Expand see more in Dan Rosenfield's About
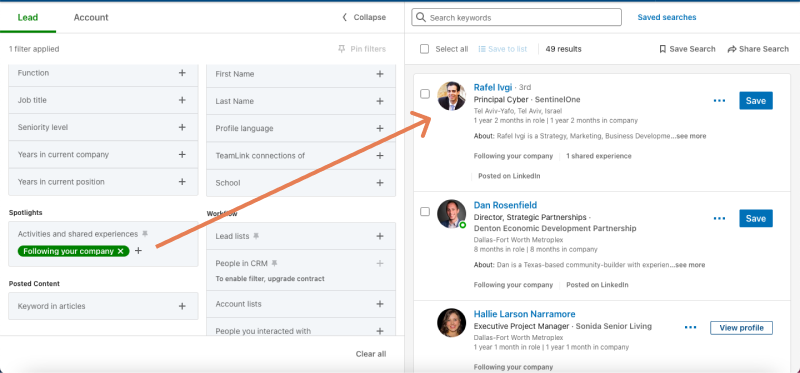Image resolution: width=800 pixels, height=373 pixels. [x=689, y=265]
